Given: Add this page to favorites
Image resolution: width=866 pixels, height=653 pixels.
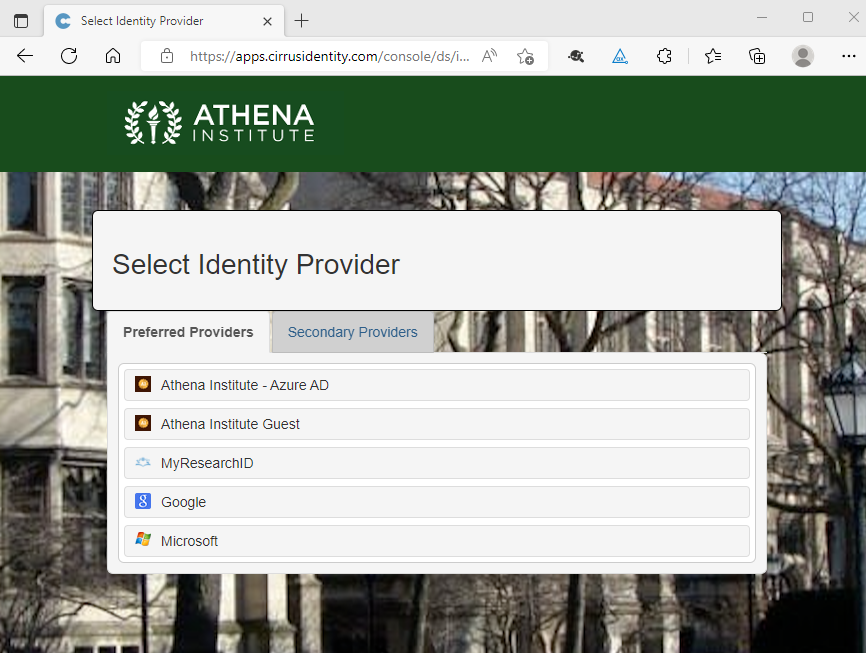Looking at the screenshot, I should tap(525, 56).
